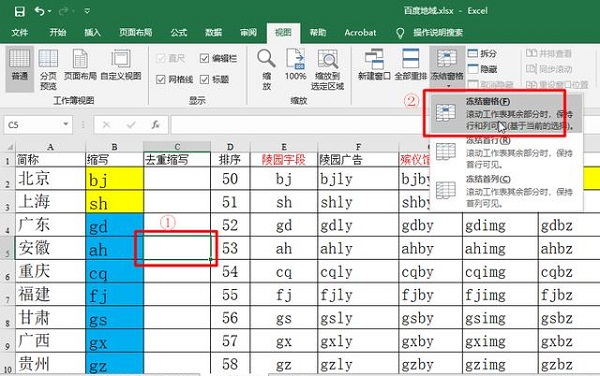This screenshot has width=600, height=376.
Task: Click the 拆分 split button
Action: [482, 54]
